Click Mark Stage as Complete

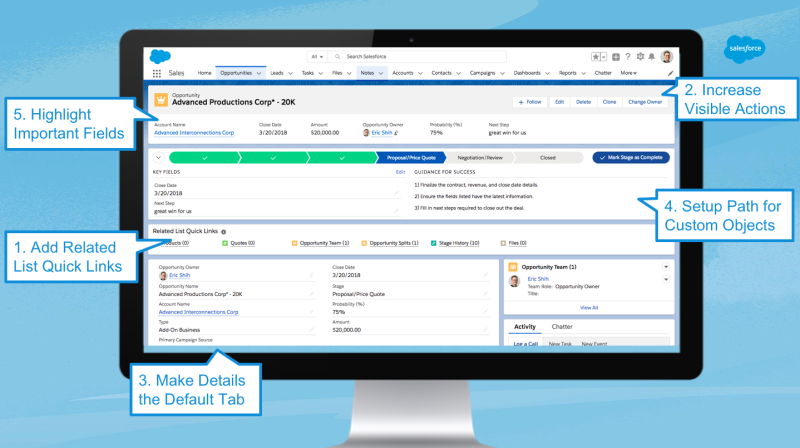pos(631,158)
